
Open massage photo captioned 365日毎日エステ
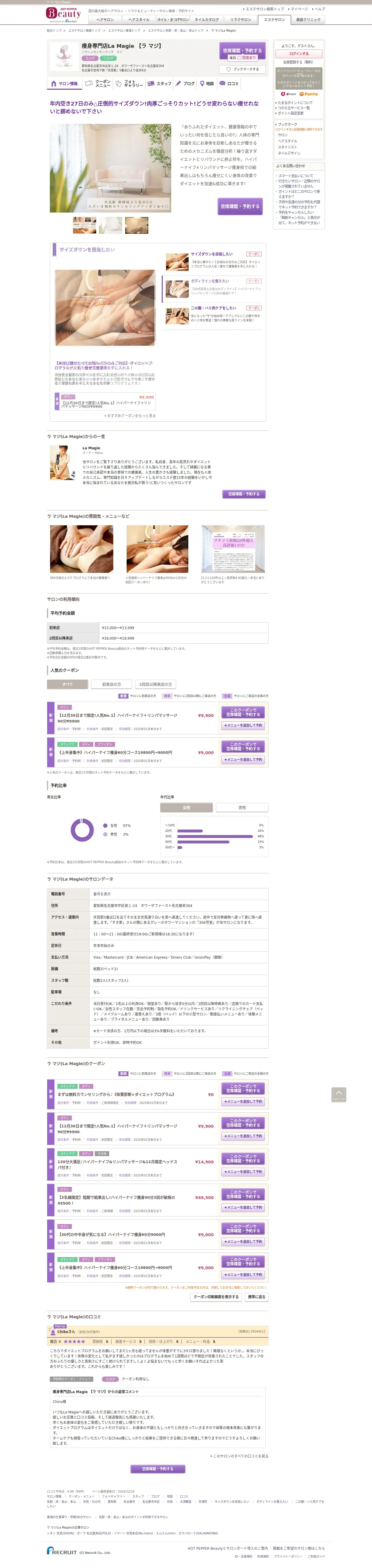point(81,549)
